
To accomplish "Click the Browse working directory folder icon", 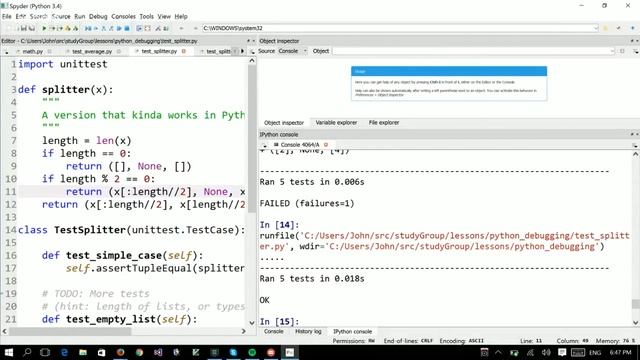I will (x=606, y=28).
